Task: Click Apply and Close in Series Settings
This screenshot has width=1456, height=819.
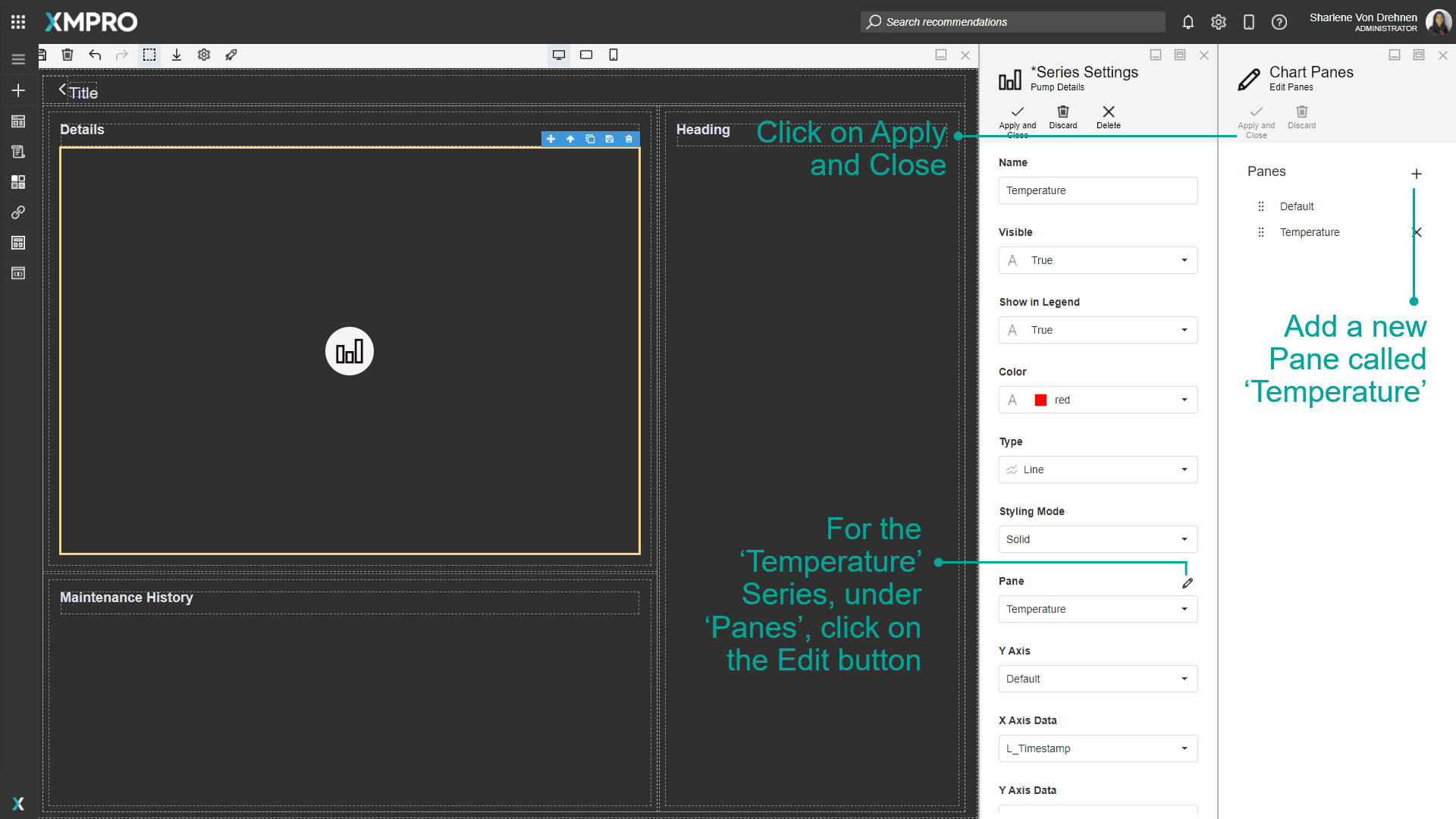Action: click(x=1017, y=118)
